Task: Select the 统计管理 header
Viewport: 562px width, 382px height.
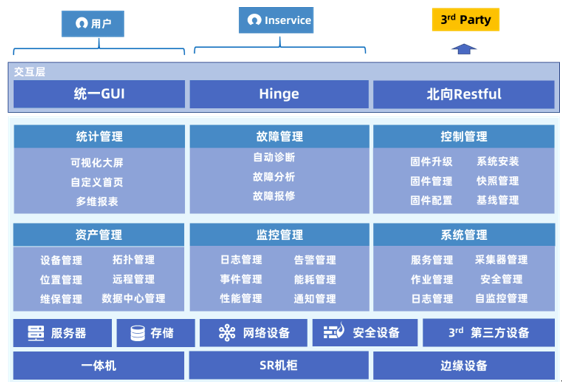Action: tap(99, 136)
